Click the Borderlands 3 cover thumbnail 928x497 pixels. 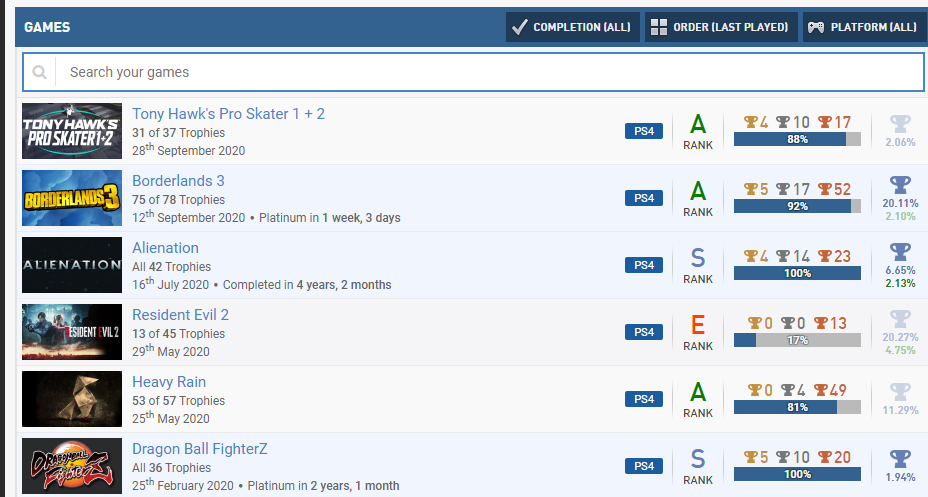72,198
